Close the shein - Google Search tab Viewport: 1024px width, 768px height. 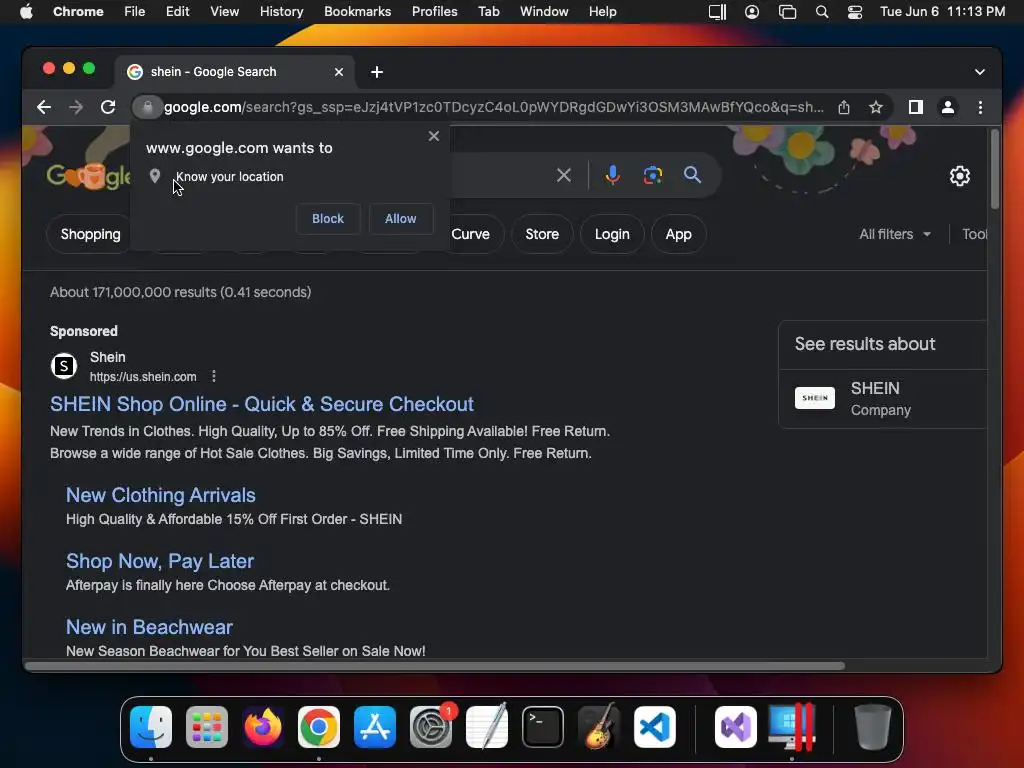pyautogui.click(x=339, y=72)
